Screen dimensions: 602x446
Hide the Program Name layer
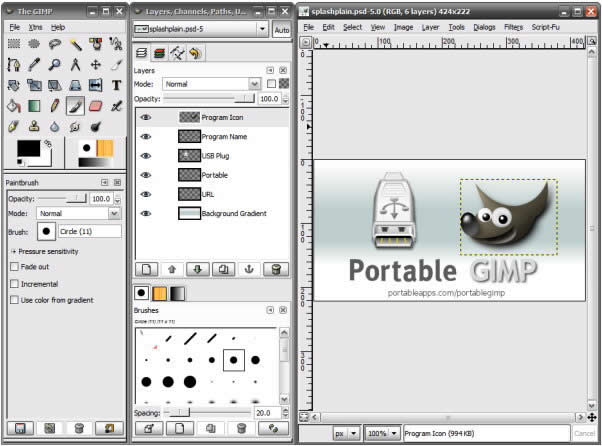[x=146, y=137]
